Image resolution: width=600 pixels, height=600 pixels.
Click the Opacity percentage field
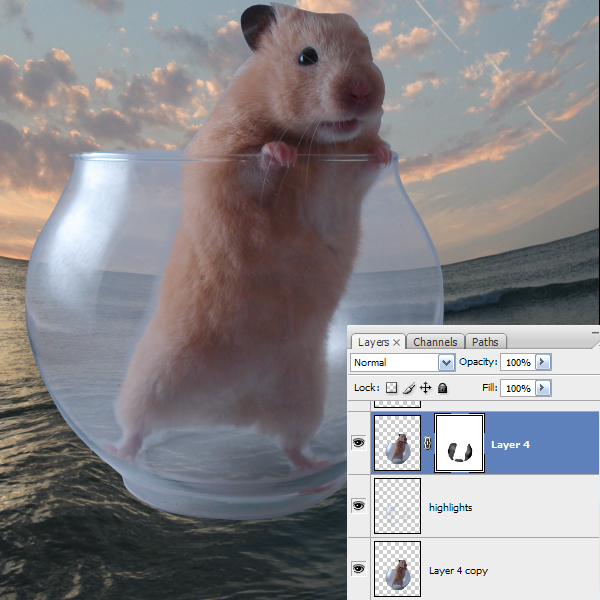(517, 362)
